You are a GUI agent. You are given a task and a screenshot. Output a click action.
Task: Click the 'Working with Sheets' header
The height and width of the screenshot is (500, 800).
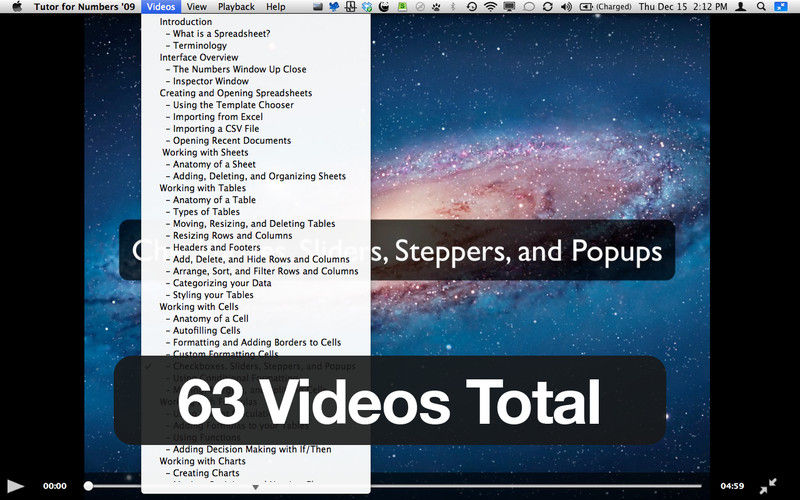205,153
